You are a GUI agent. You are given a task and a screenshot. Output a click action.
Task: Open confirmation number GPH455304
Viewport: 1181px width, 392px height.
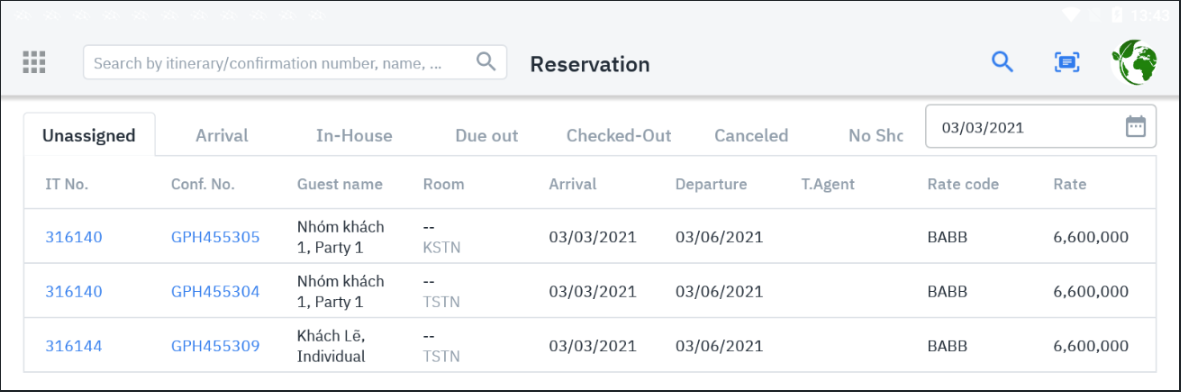coord(215,292)
